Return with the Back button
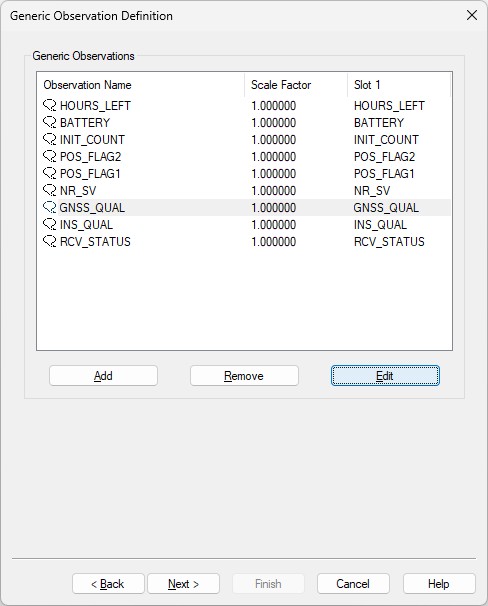Image resolution: width=488 pixels, height=606 pixels. [108, 584]
